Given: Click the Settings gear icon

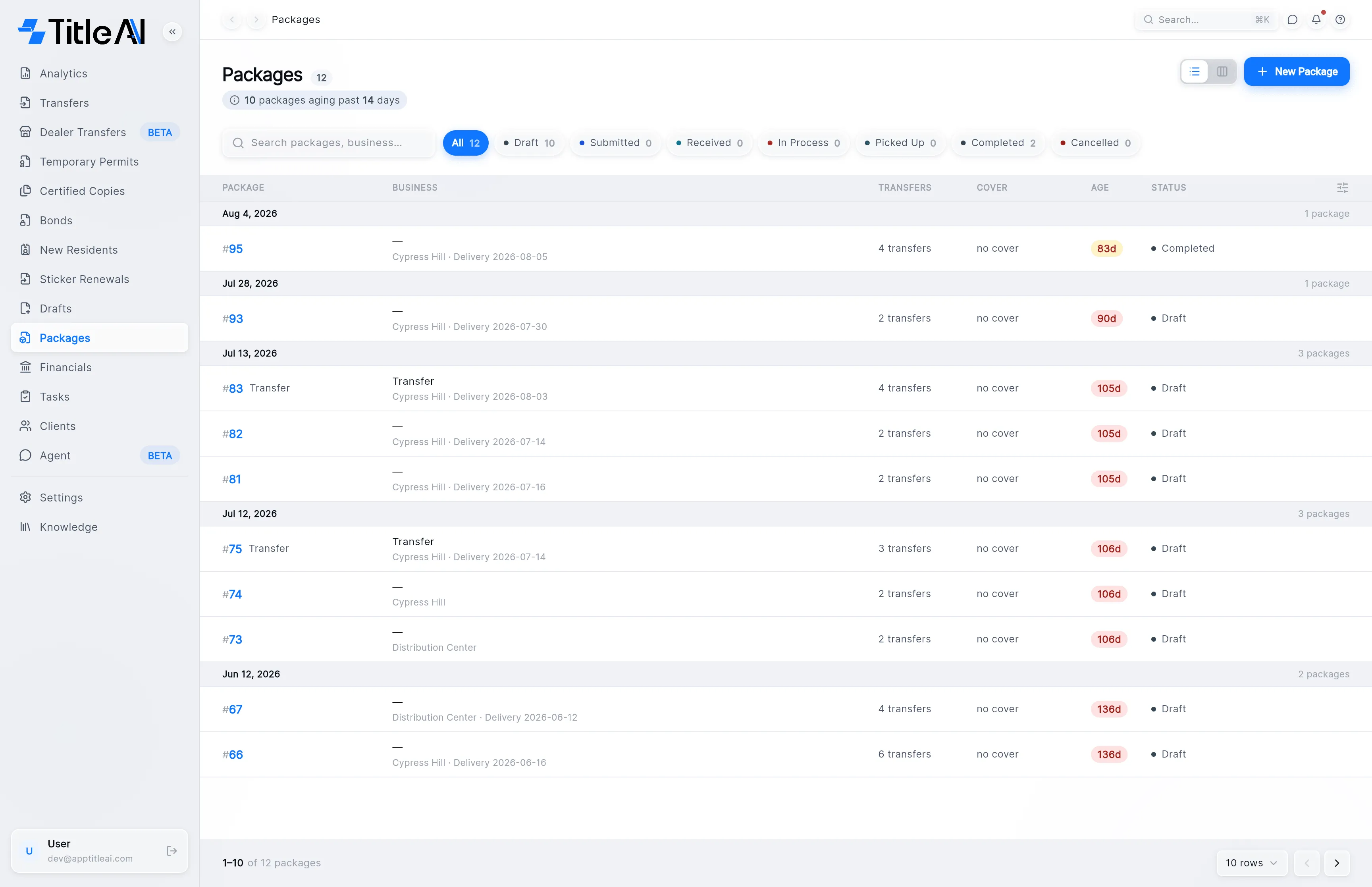Looking at the screenshot, I should pos(25,497).
